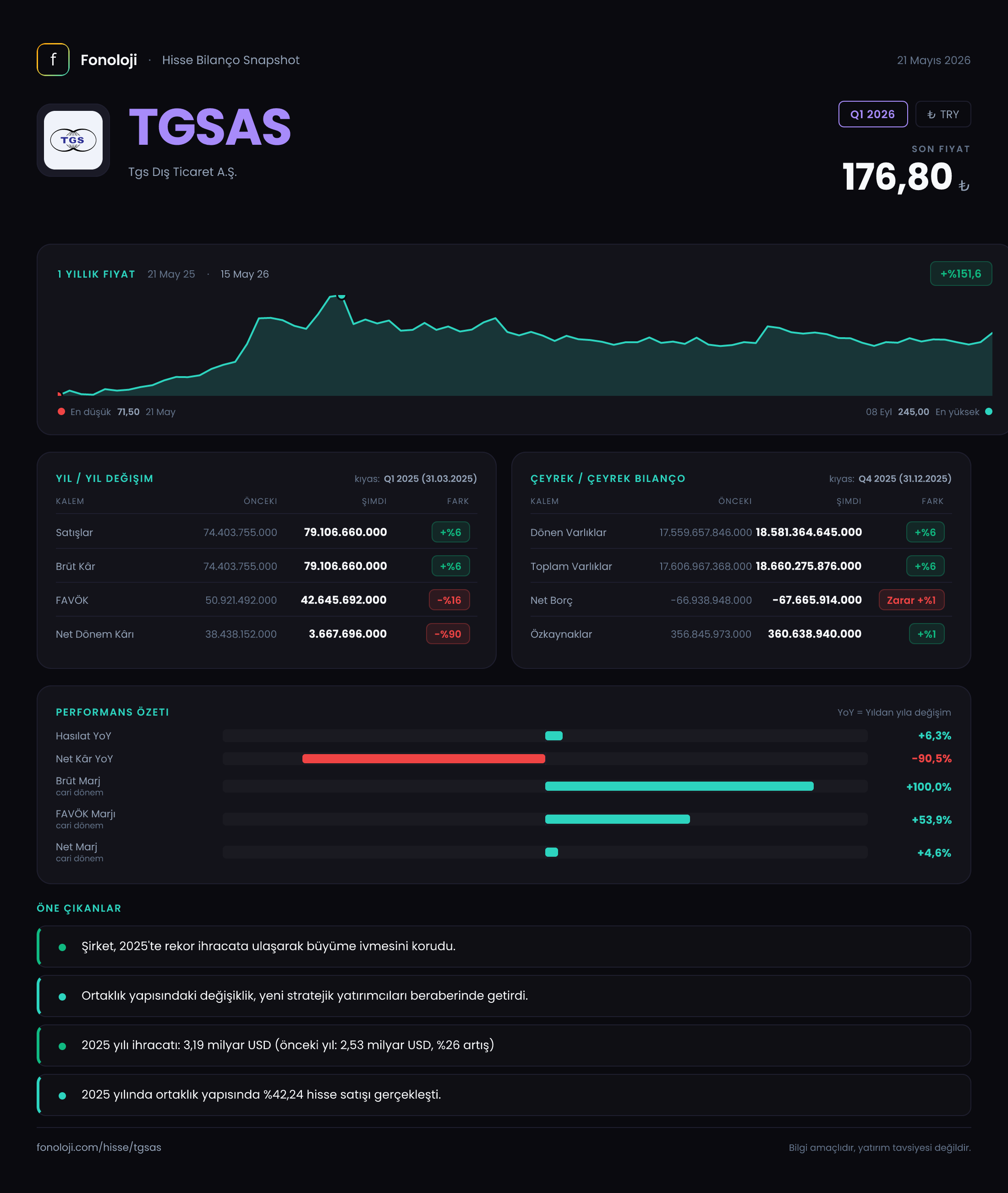Open the fonoloji.com/hisse/tgsas link
The height and width of the screenshot is (1193, 1008).
pos(99,1147)
